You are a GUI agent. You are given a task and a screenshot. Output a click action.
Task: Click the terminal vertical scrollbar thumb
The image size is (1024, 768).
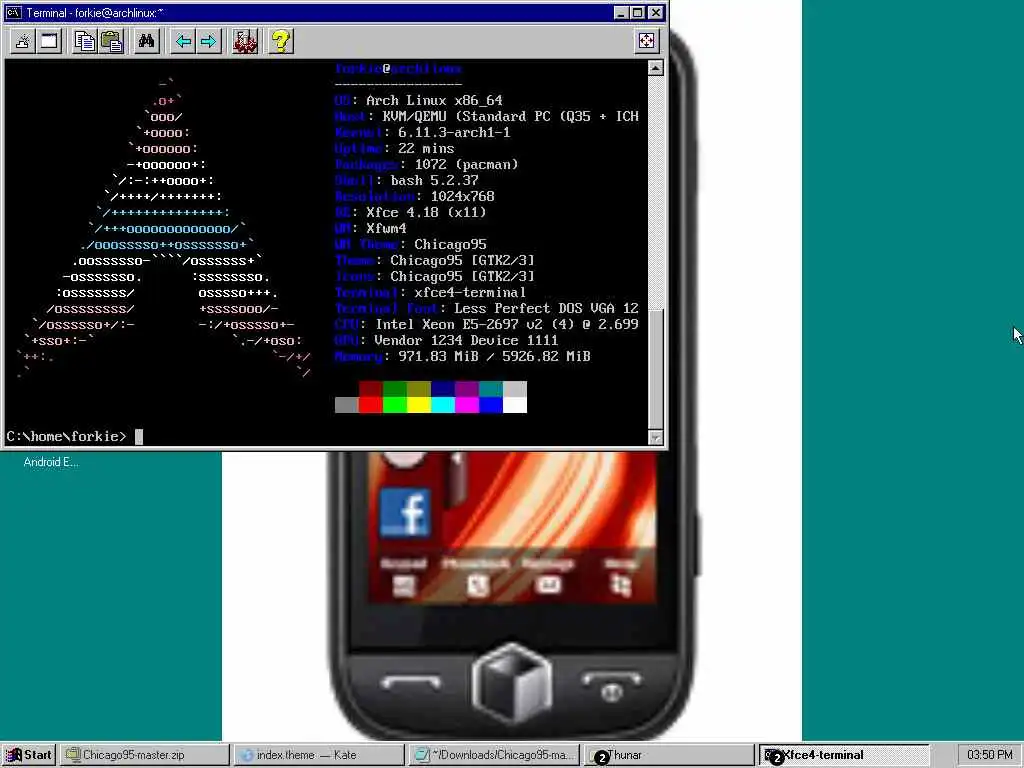[656, 369]
